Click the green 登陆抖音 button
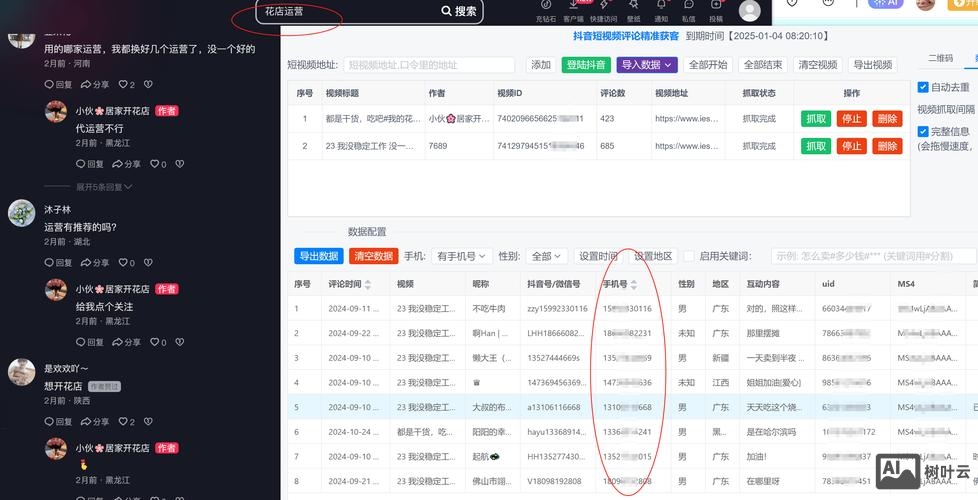The image size is (978, 500). 586,65
